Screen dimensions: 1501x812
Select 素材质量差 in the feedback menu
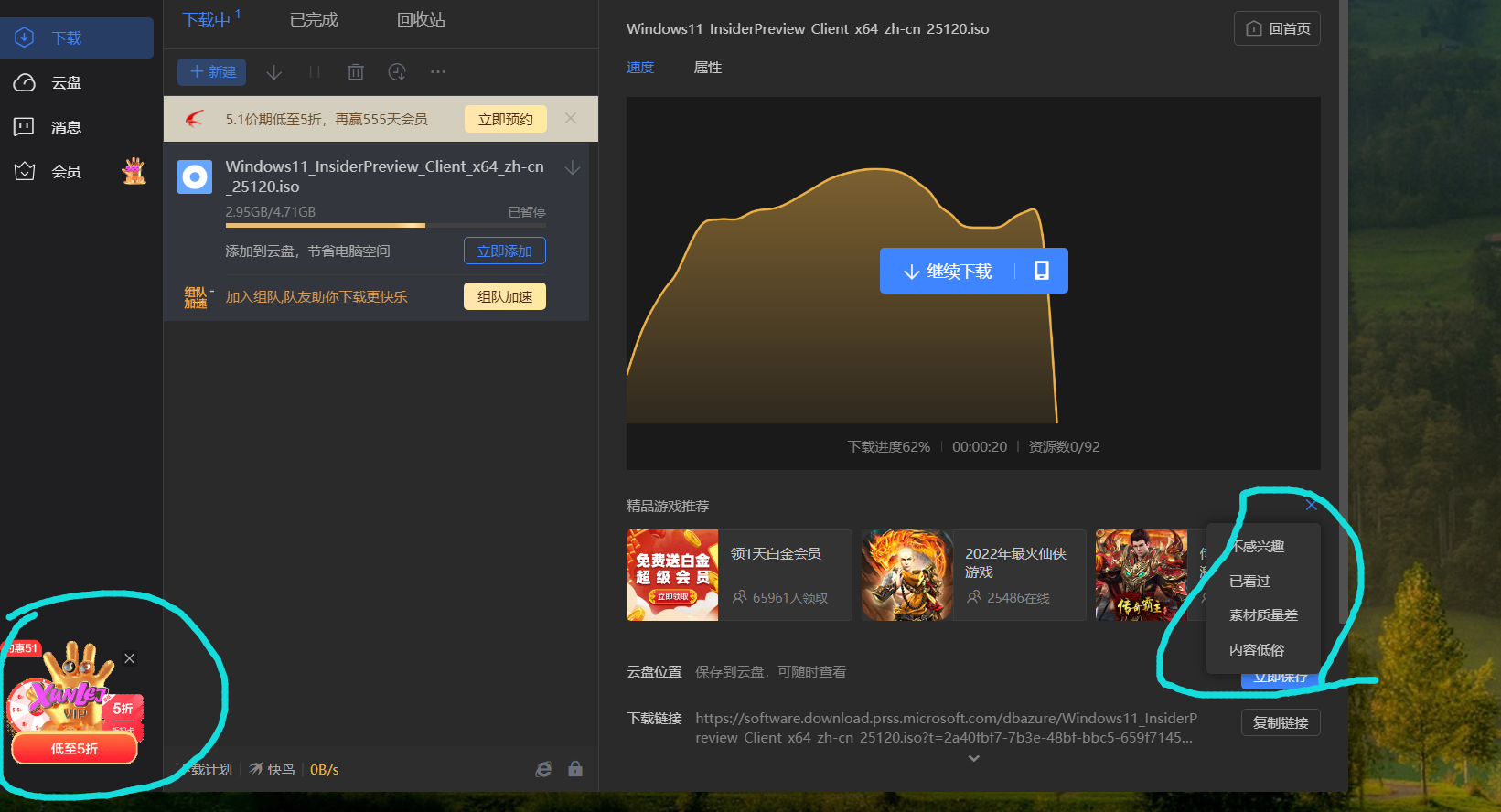tap(1263, 614)
